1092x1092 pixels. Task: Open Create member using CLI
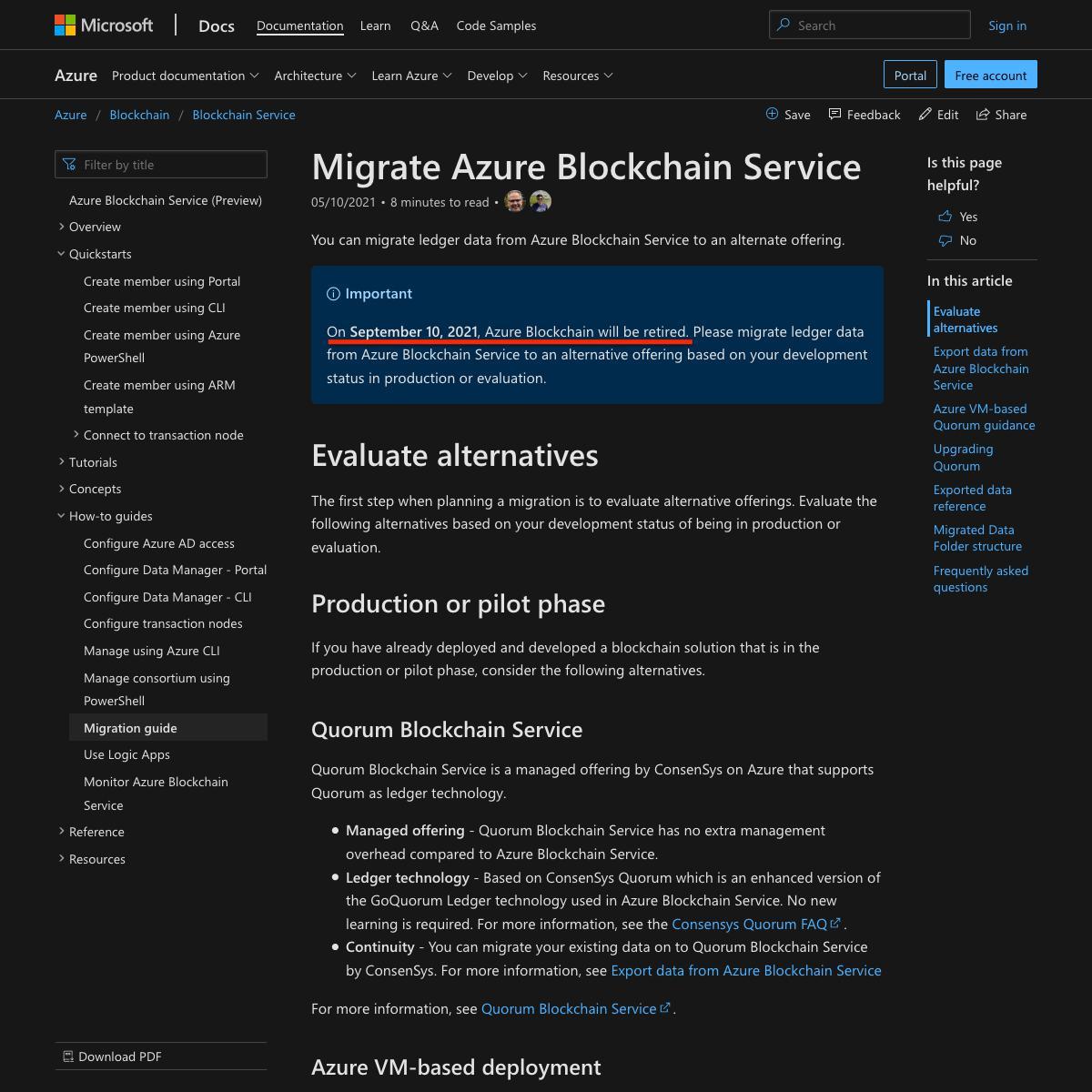click(x=155, y=308)
